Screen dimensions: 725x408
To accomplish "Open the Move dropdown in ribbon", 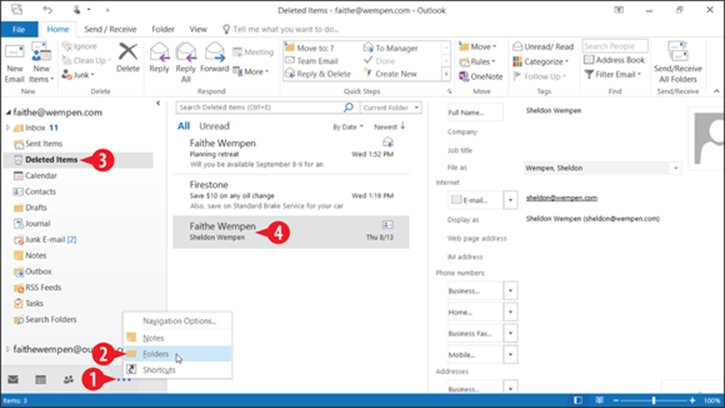I will point(478,47).
